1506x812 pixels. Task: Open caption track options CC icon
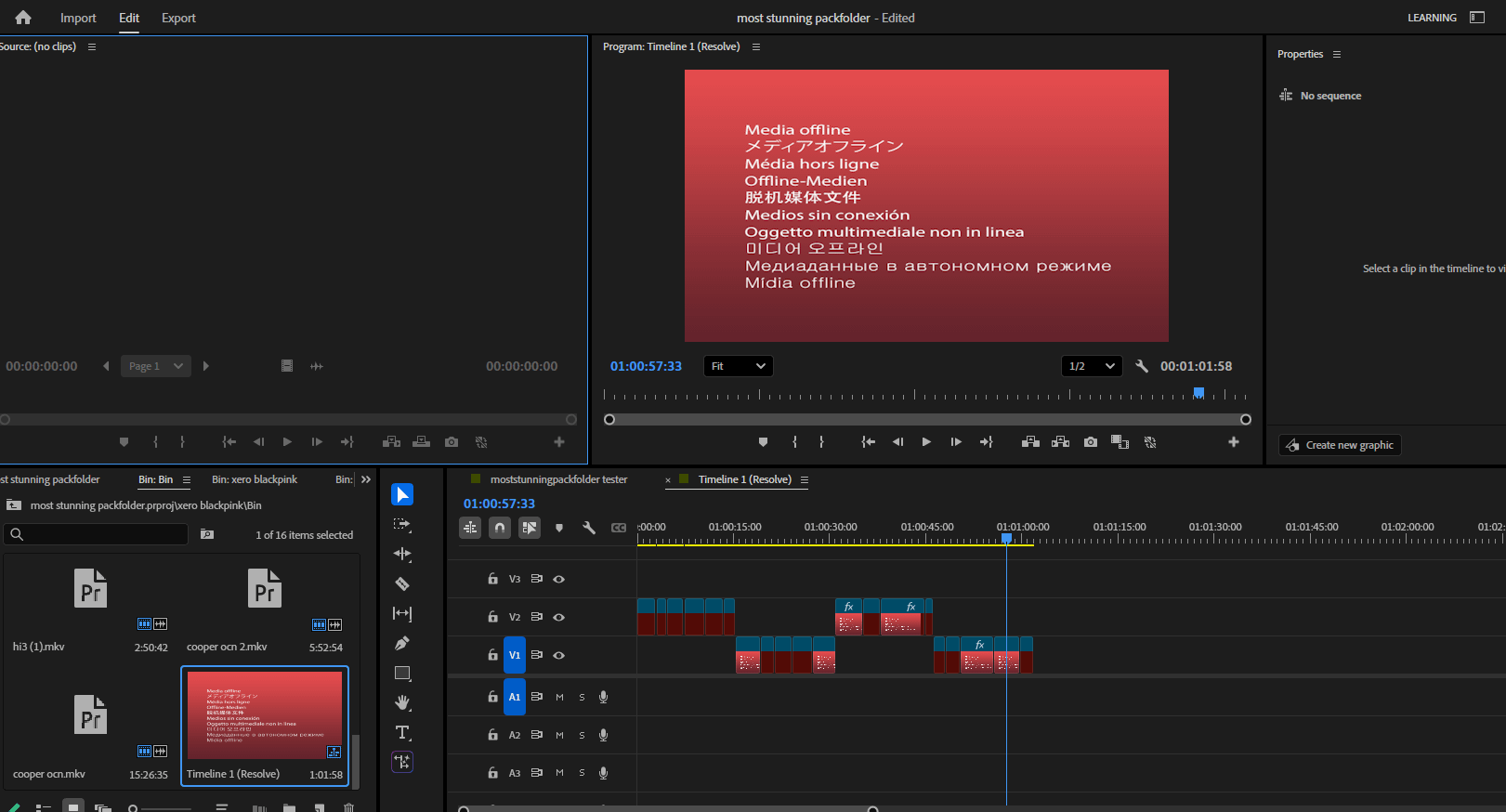tap(619, 528)
